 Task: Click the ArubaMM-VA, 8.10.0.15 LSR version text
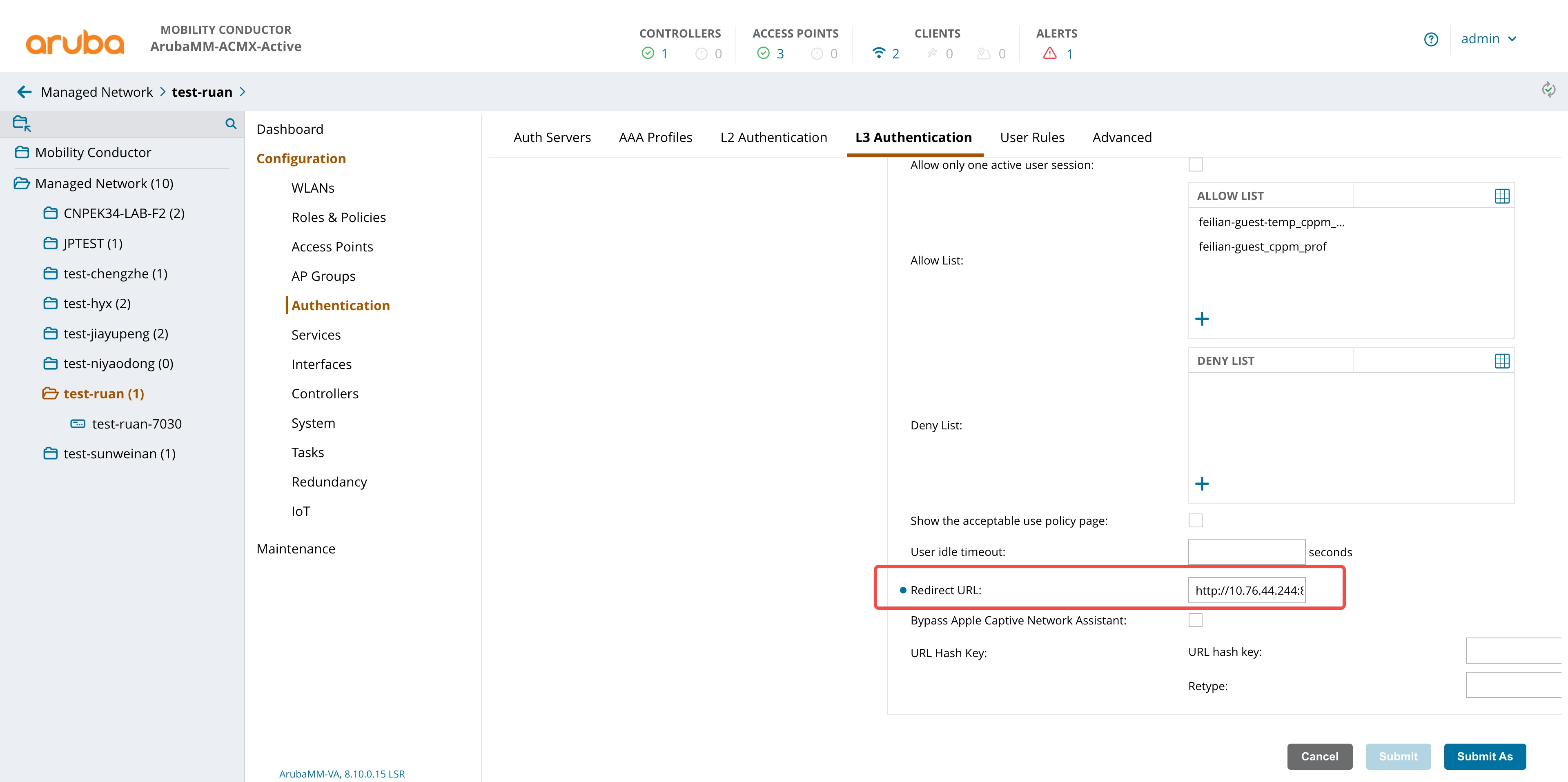click(342, 773)
